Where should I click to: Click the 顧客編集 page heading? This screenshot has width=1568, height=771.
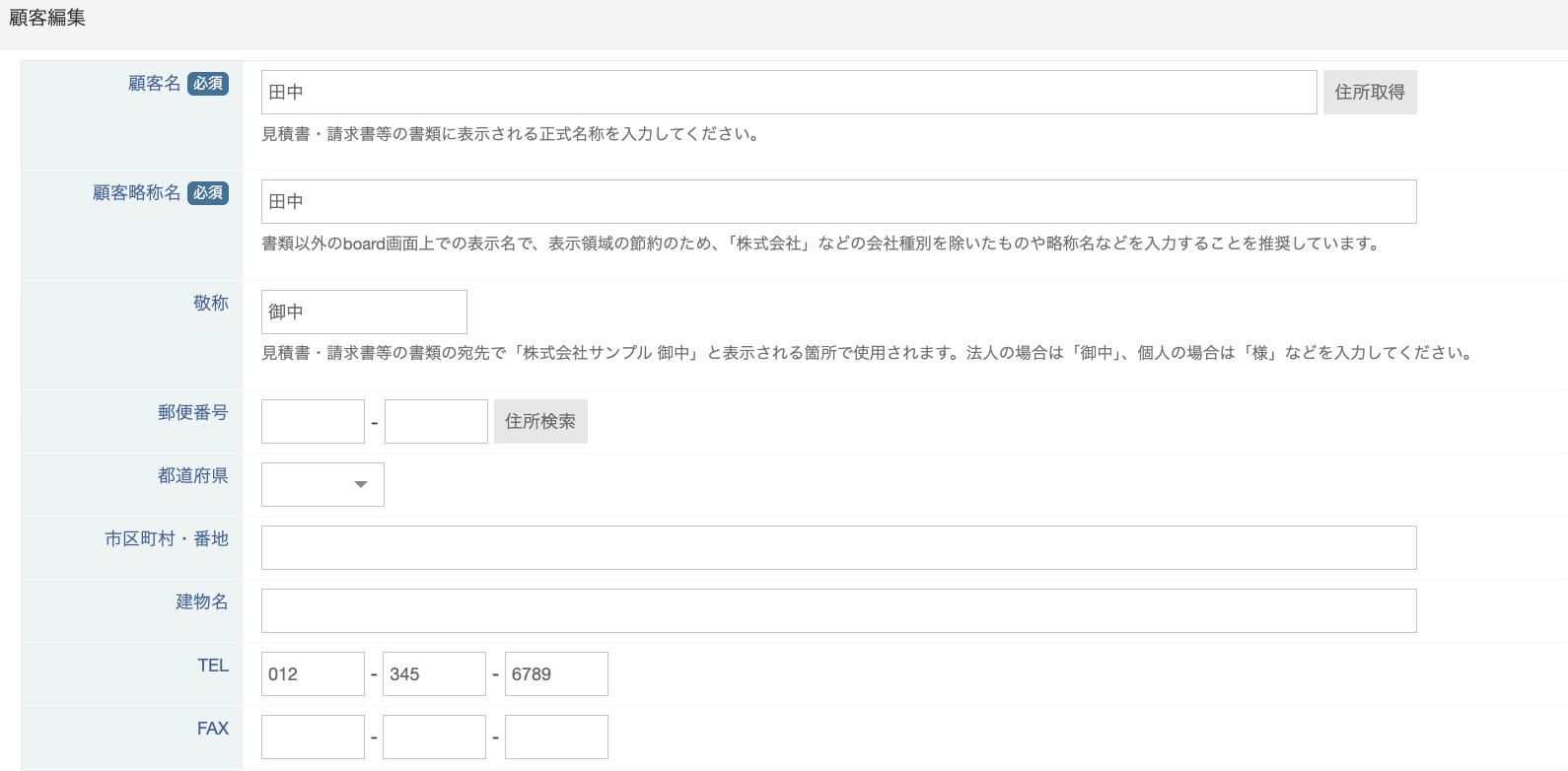47,18
